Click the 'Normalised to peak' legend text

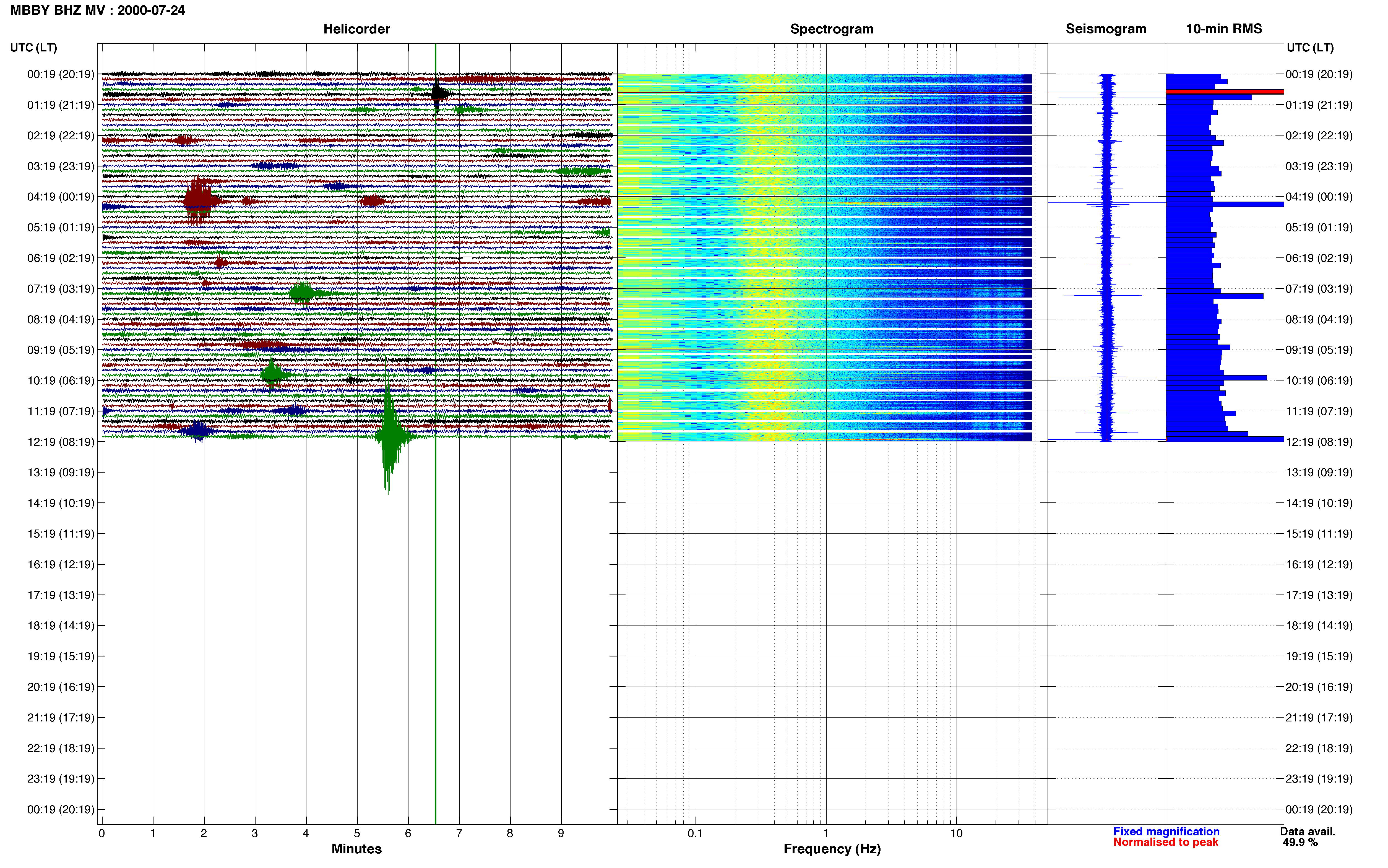point(1165,842)
